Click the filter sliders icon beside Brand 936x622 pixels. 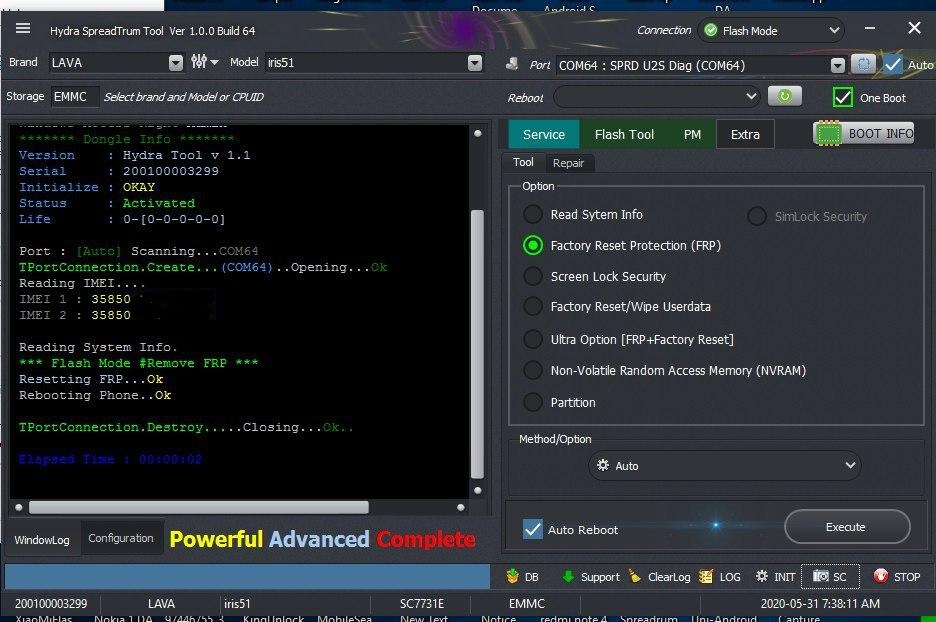(199, 61)
